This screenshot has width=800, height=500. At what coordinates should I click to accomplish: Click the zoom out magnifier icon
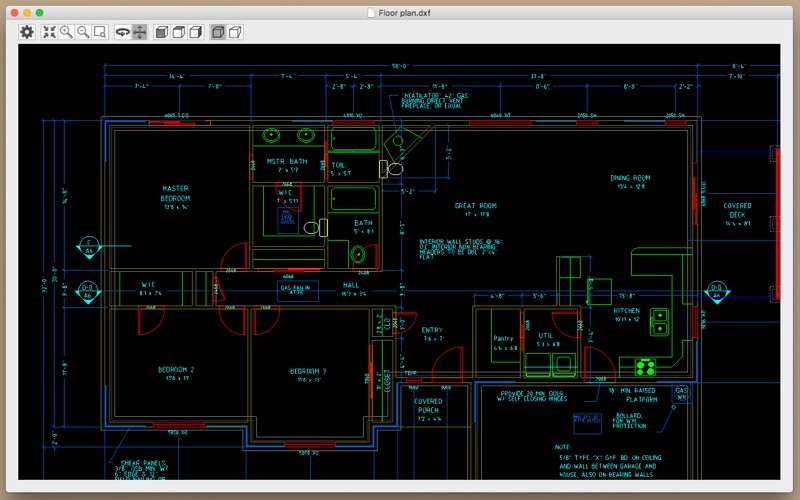[x=83, y=32]
